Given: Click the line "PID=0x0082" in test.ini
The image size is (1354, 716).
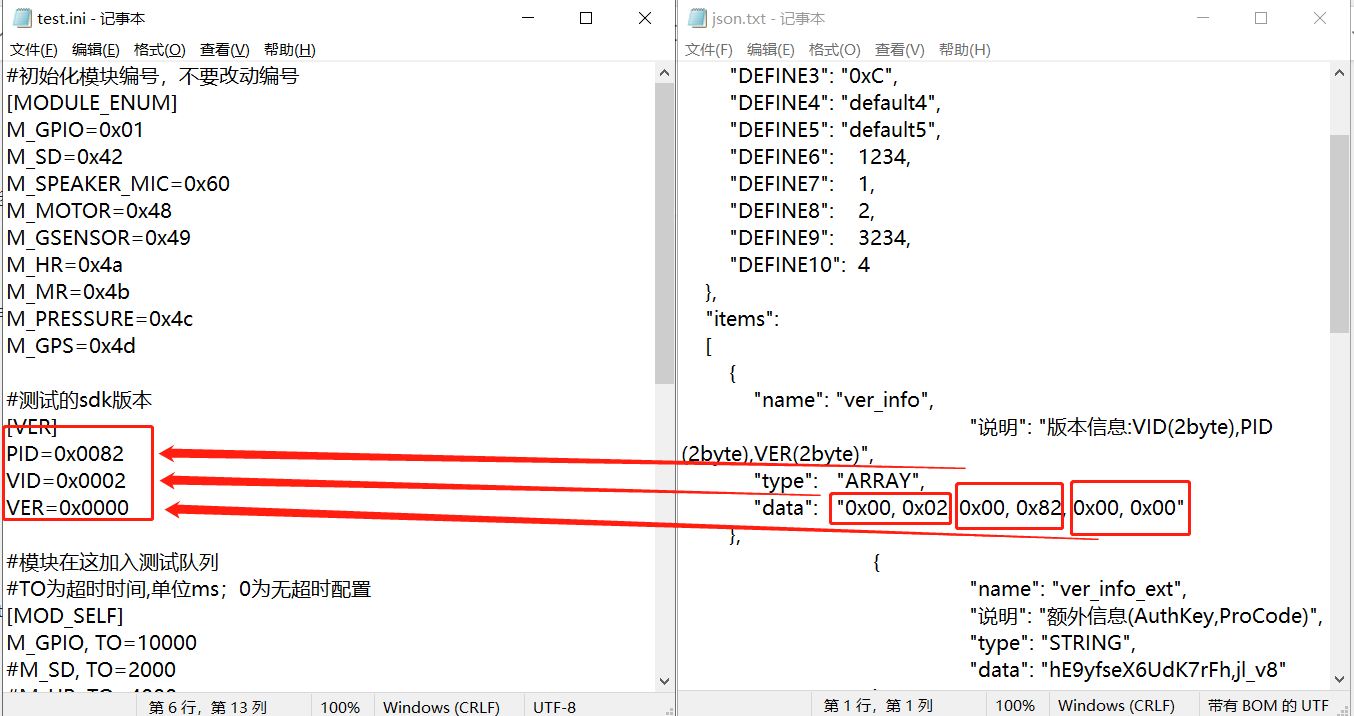Looking at the screenshot, I should 65,454.
